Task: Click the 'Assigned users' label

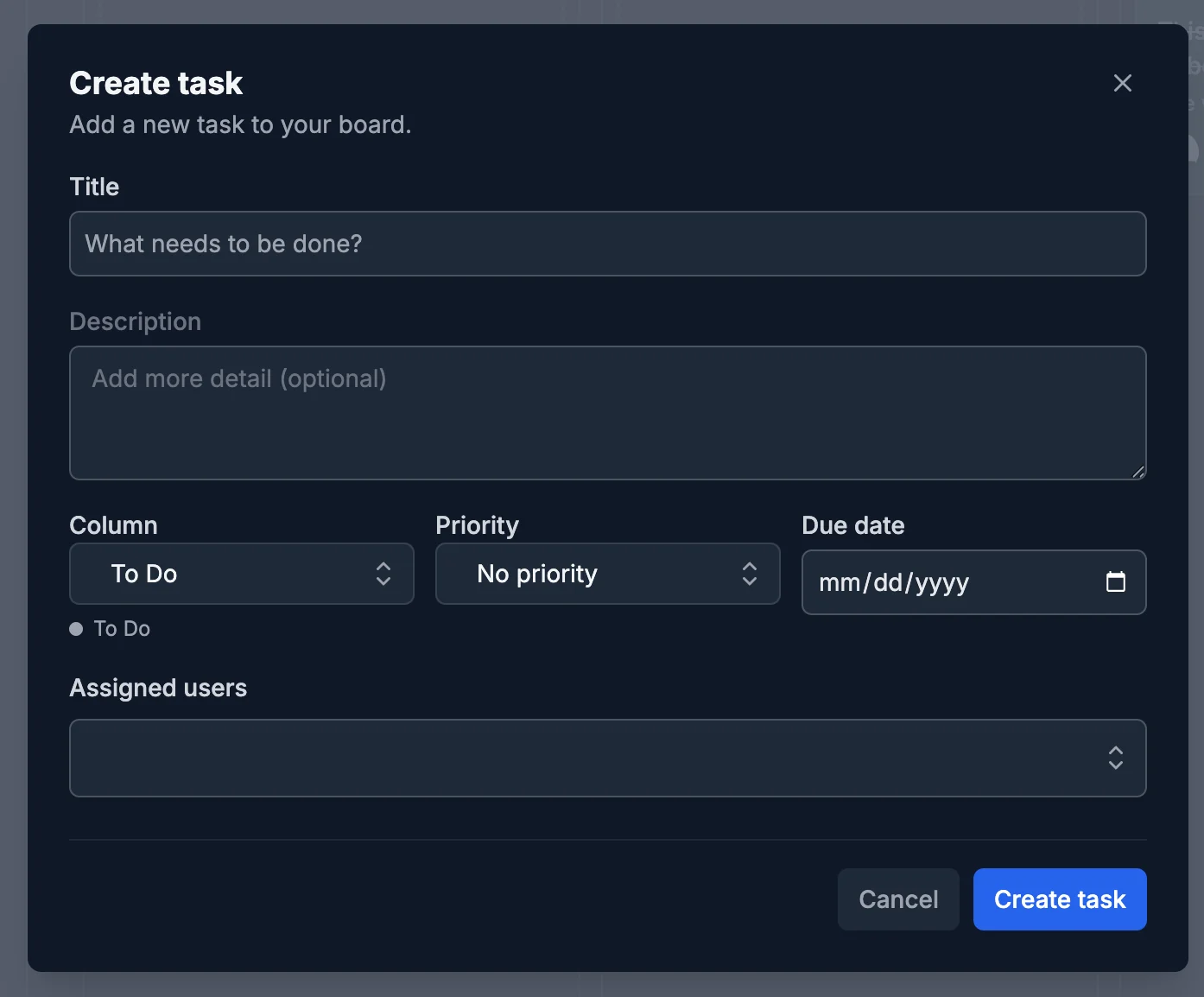Action: (x=158, y=688)
